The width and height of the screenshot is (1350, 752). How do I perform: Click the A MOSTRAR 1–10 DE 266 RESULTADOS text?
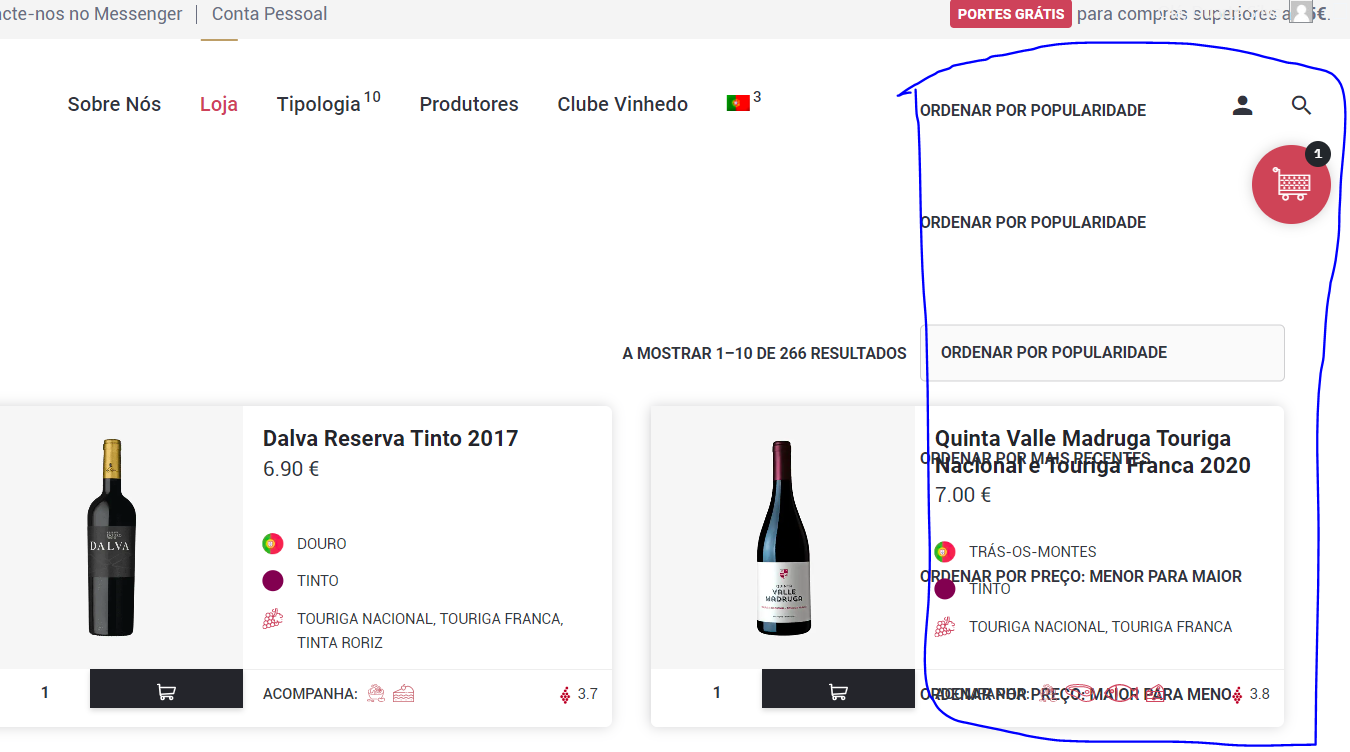pos(765,354)
